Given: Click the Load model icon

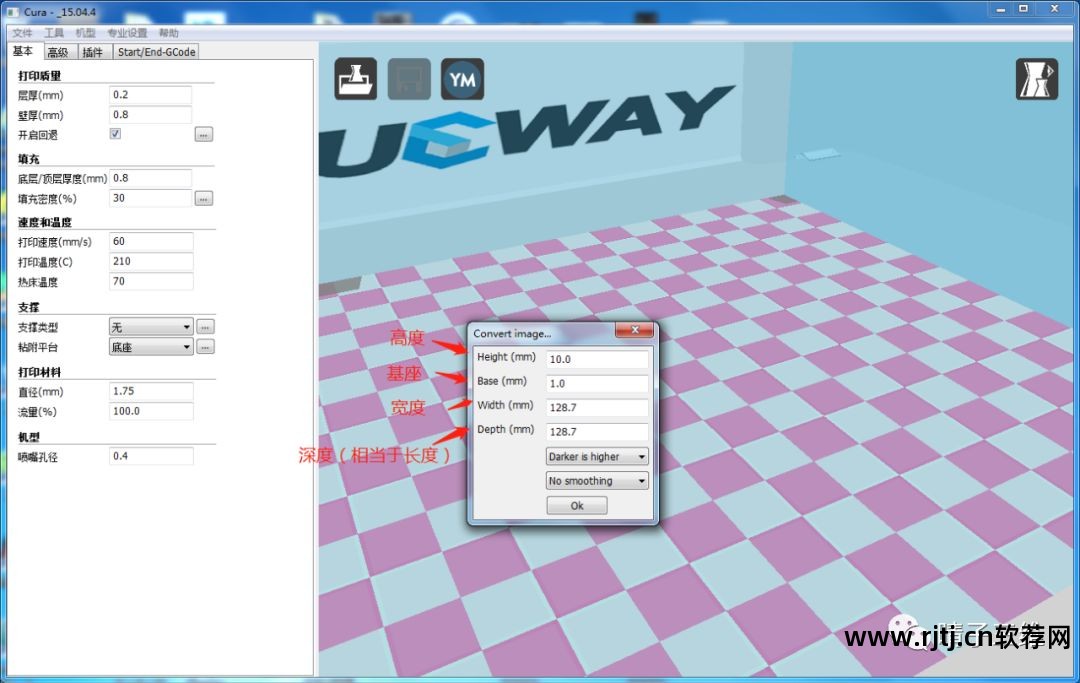Looking at the screenshot, I should pyautogui.click(x=355, y=79).
